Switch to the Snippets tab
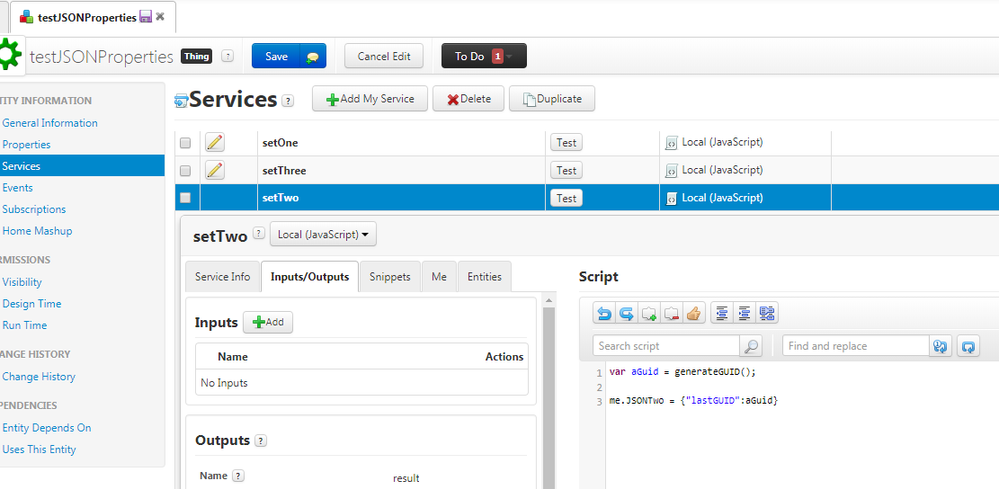The height and width of the screenshot is (489, 999). [x=390, y=277]
